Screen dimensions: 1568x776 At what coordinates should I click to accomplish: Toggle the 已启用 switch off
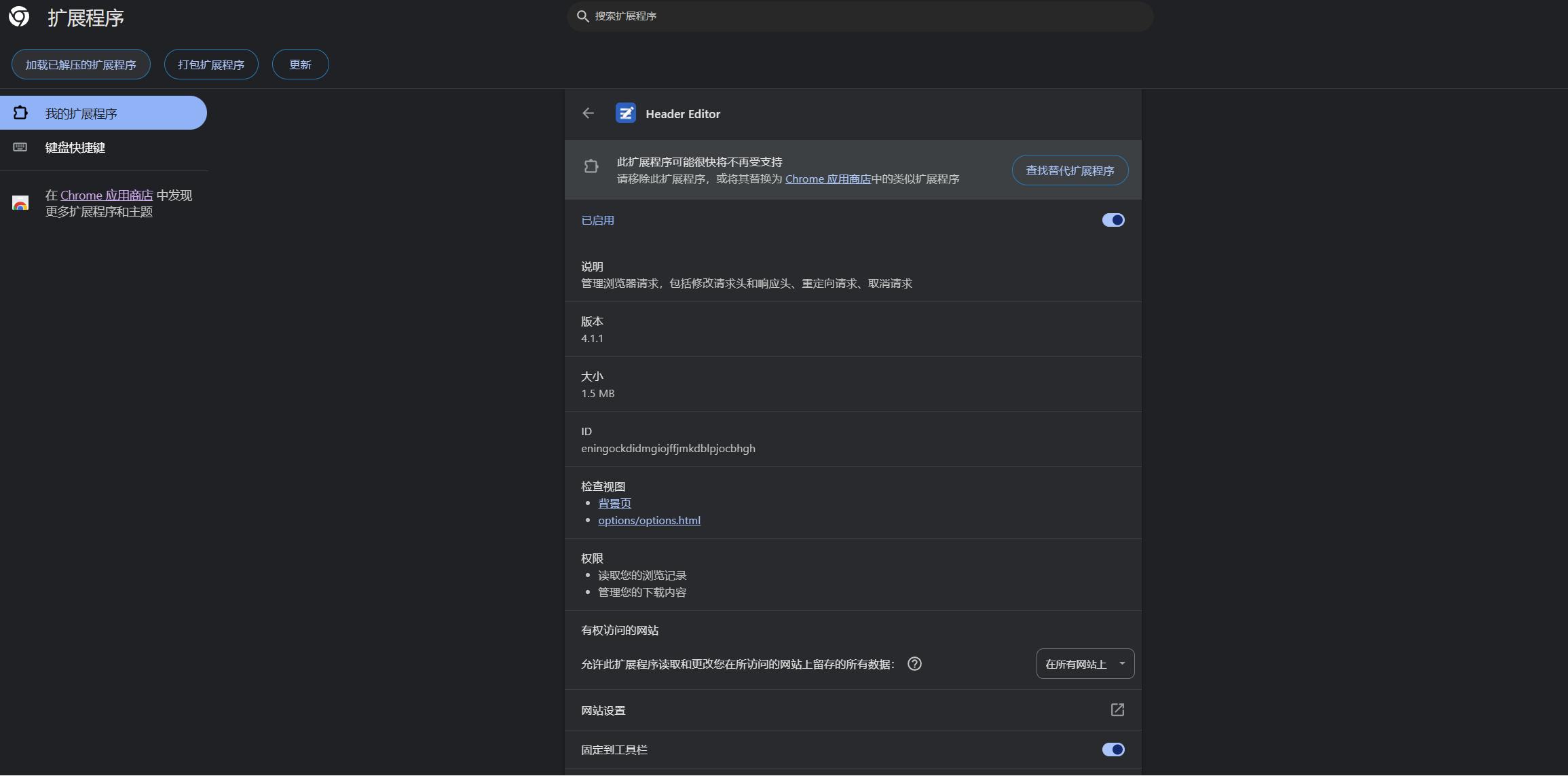pyautogui.click(x=1113, y=220)
